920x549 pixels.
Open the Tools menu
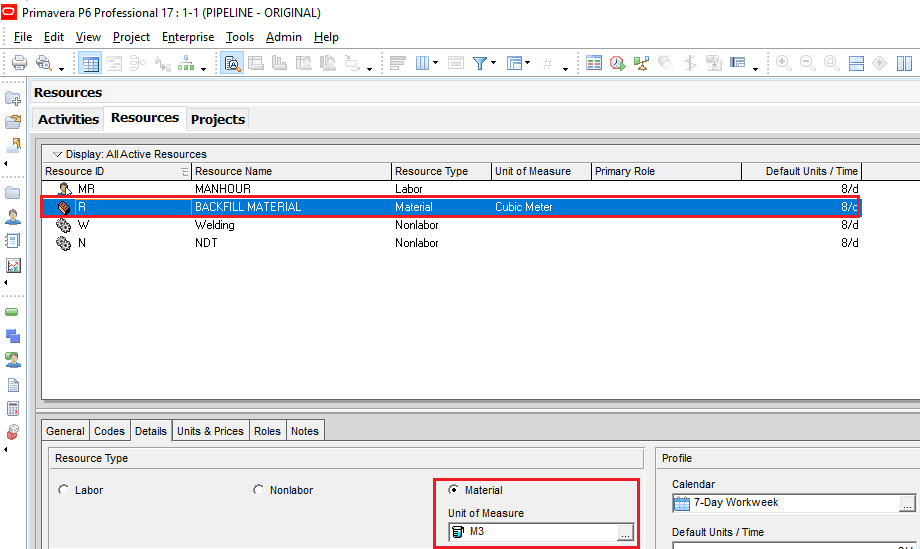[x=240, y=37]
